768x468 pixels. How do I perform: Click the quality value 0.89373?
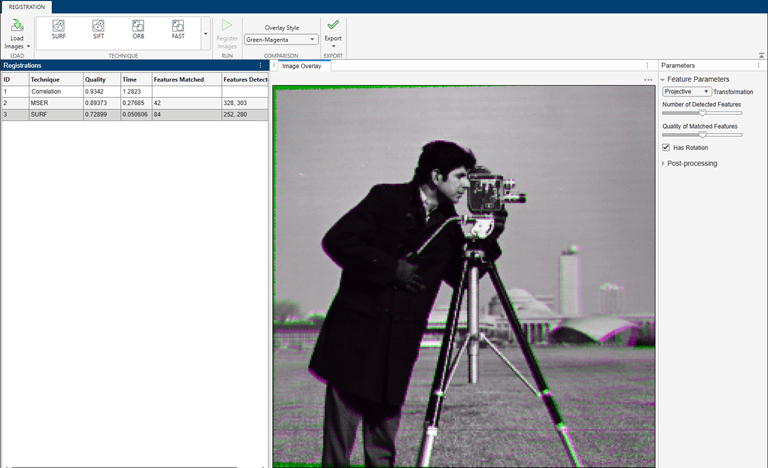pyautogui.click(x=96, y=103)
